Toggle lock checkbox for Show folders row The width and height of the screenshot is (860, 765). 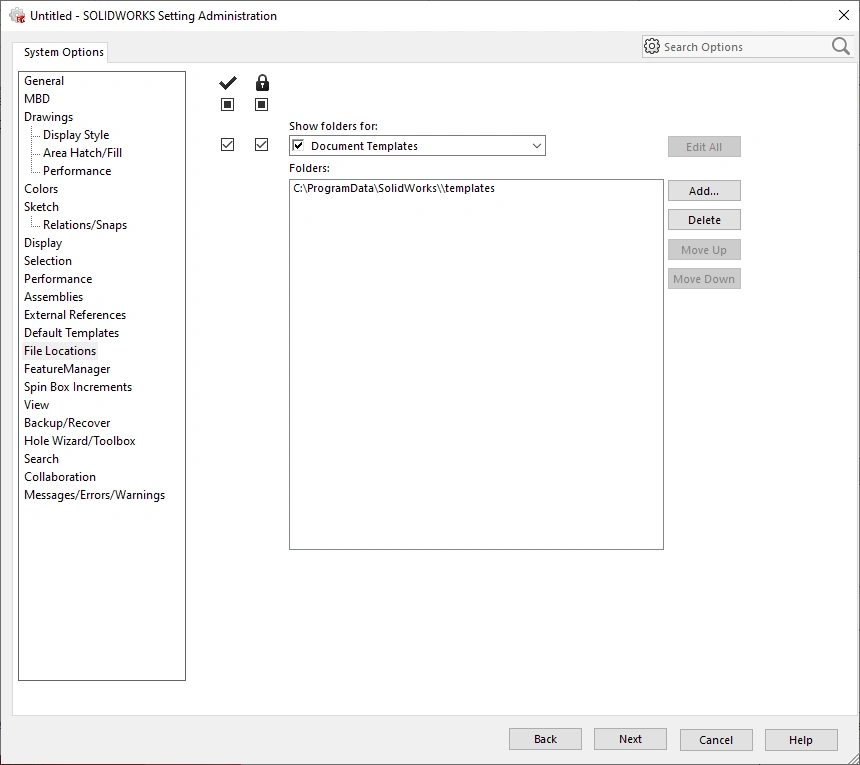(x=262, y=145)
